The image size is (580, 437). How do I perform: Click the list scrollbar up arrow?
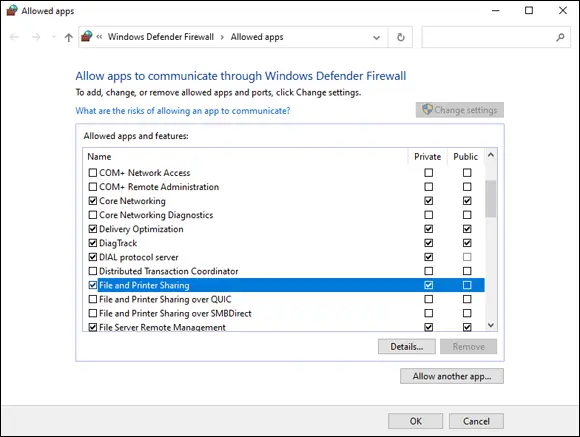pyautogui.click(x=491, y=155)
